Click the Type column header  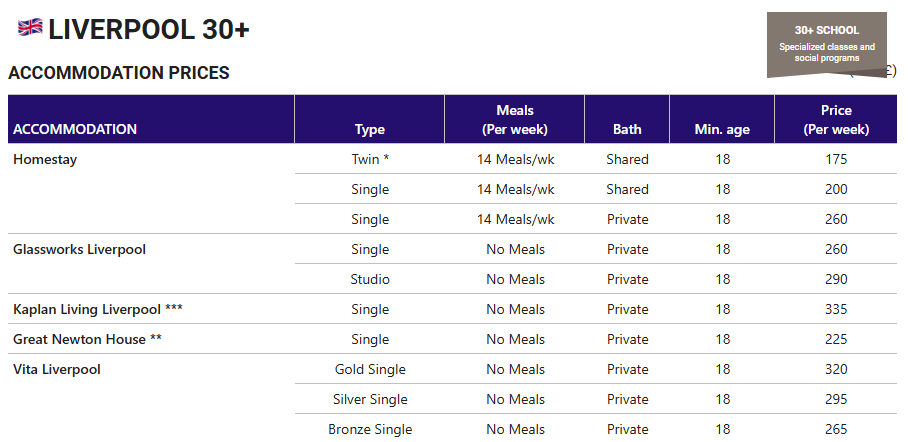(369, 129)
